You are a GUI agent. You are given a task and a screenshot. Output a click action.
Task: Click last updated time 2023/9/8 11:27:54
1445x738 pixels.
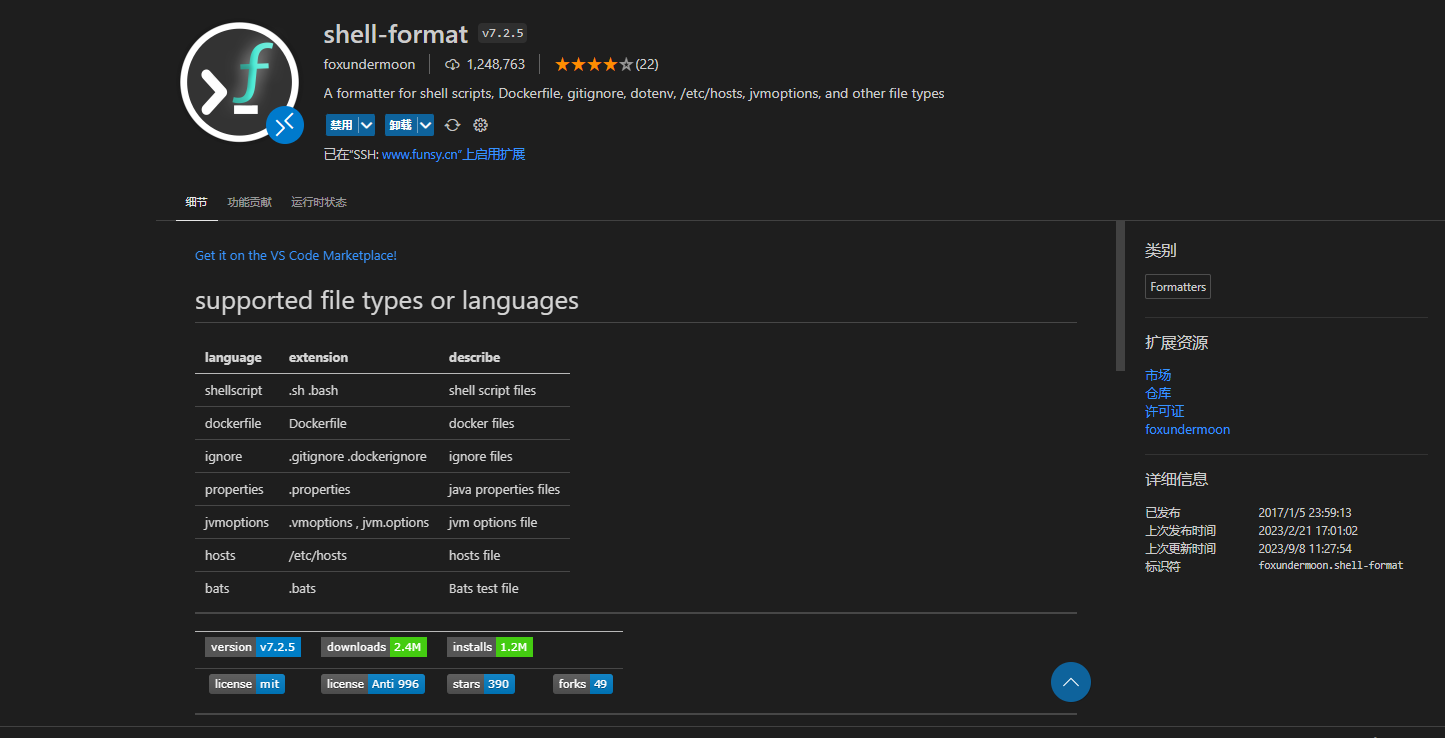point(1305,548)
